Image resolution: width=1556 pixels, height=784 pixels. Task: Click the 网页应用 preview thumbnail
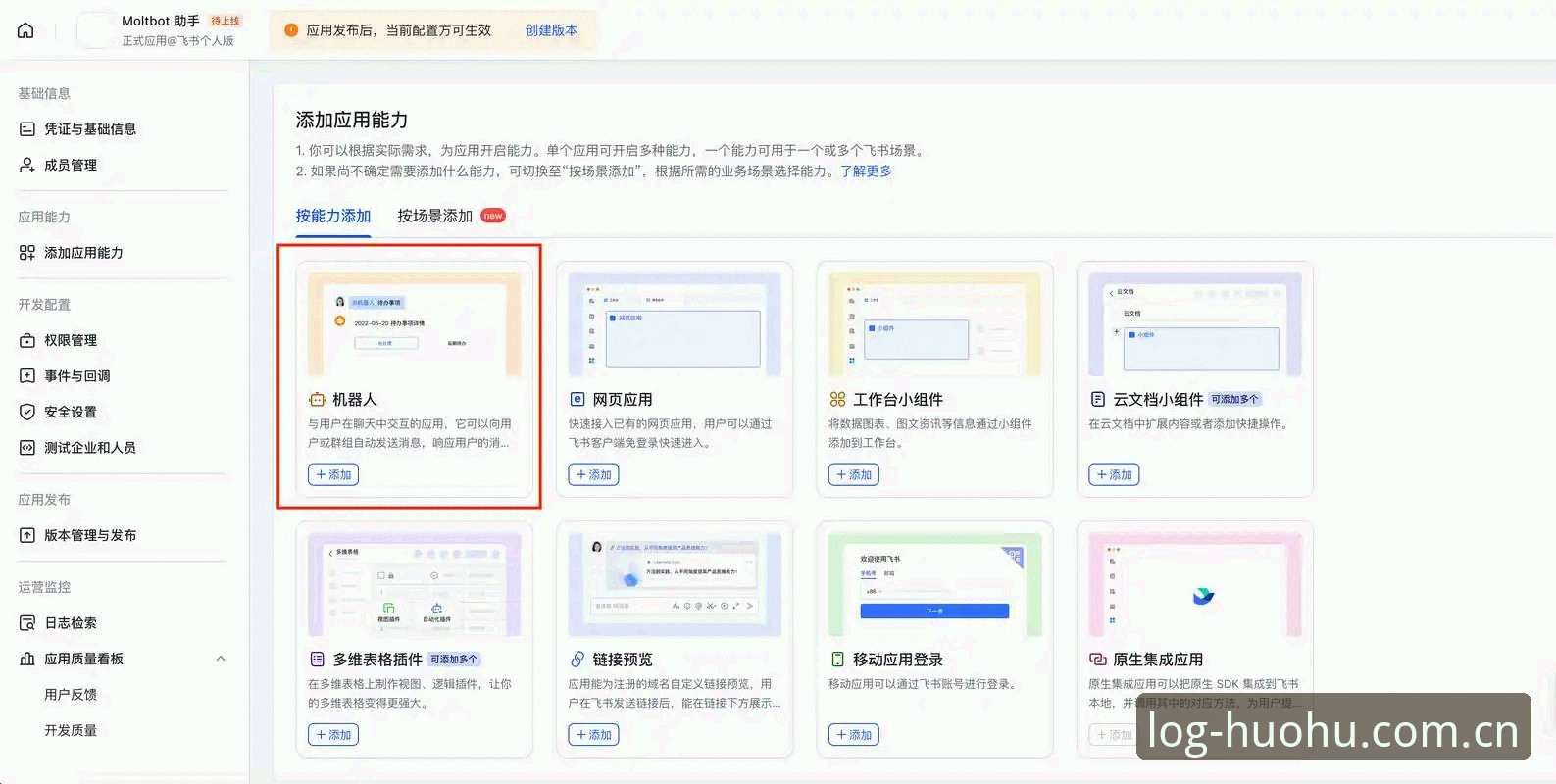pos(675,325)
